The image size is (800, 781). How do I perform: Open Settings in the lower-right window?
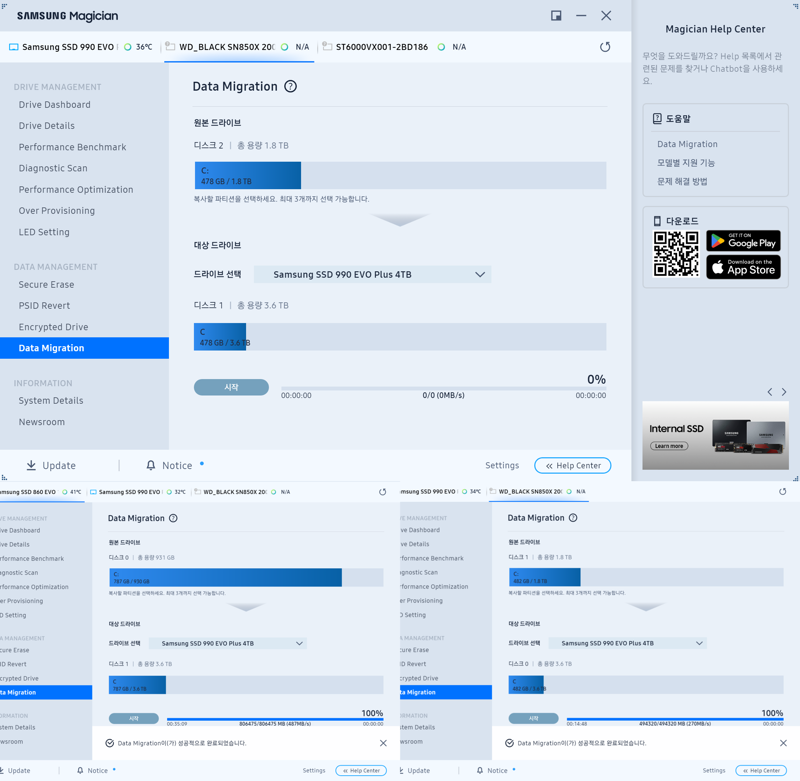click(x=714, y=770)
